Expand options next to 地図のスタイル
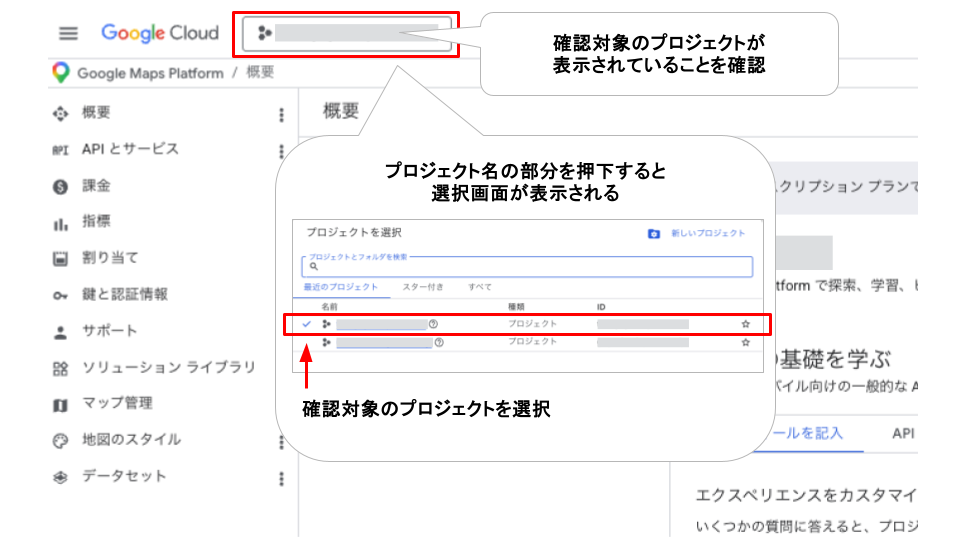 282,442
